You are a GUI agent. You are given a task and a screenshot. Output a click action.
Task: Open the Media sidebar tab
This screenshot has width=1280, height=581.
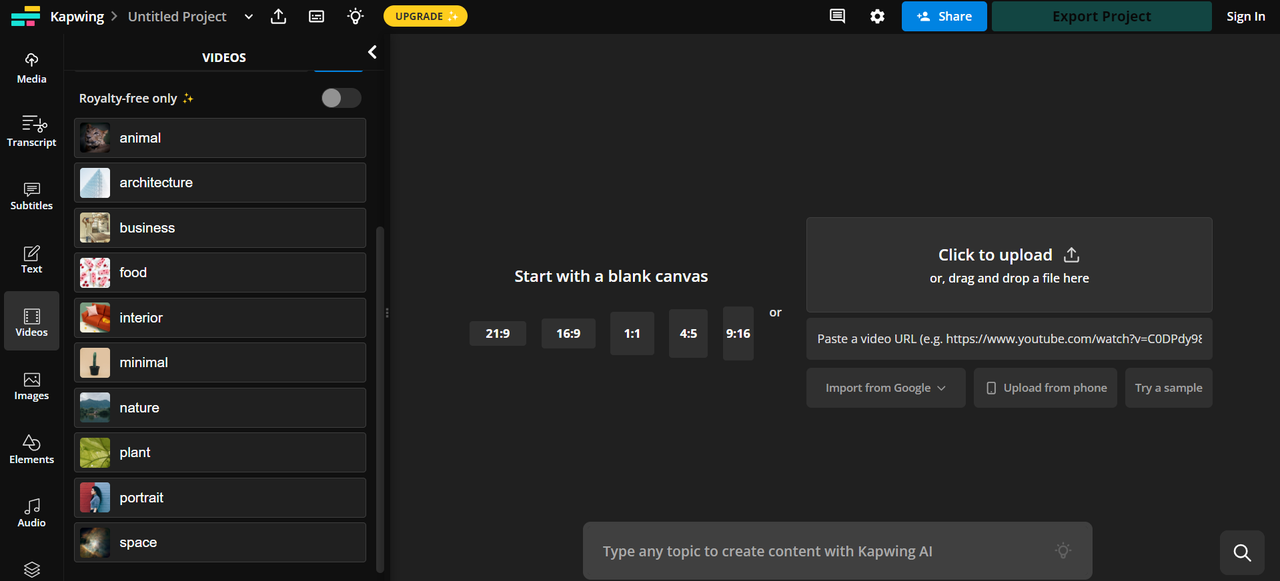click(32, 68)
